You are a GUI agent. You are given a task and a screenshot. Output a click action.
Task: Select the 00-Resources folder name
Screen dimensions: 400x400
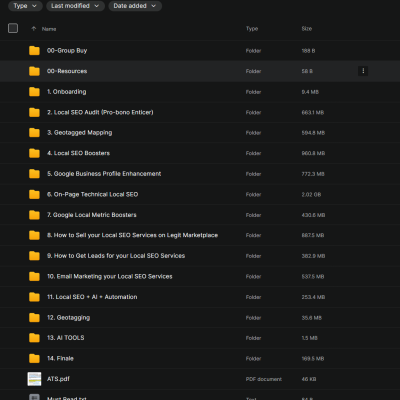67,71
